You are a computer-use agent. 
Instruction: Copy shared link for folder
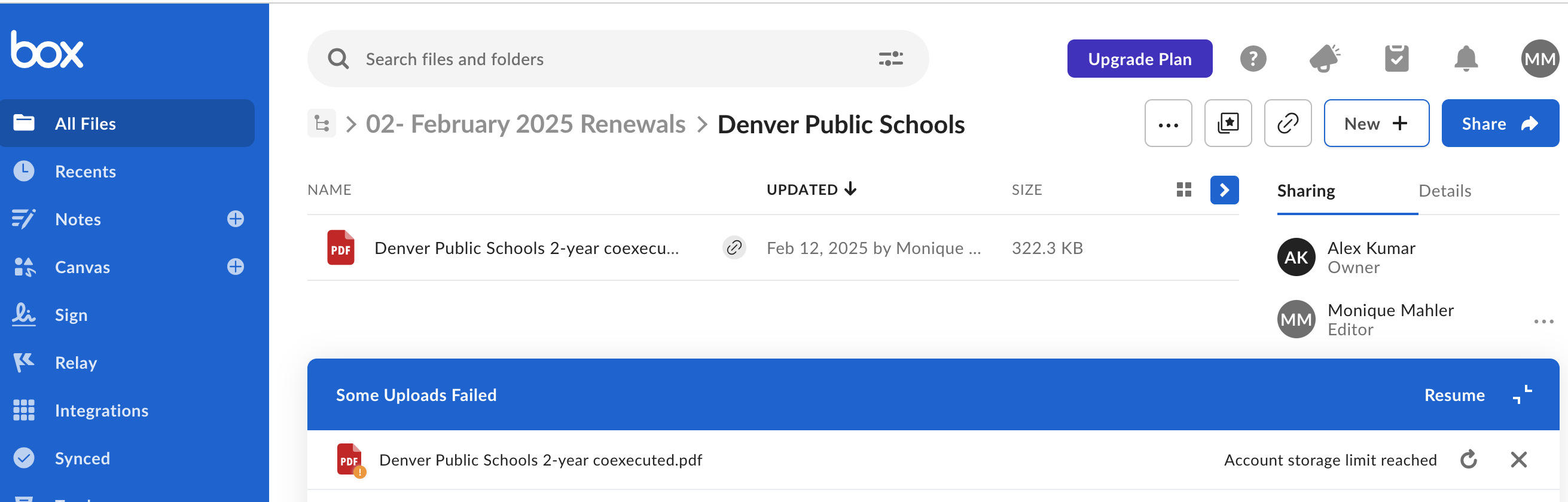click(x=1288, y=124)
